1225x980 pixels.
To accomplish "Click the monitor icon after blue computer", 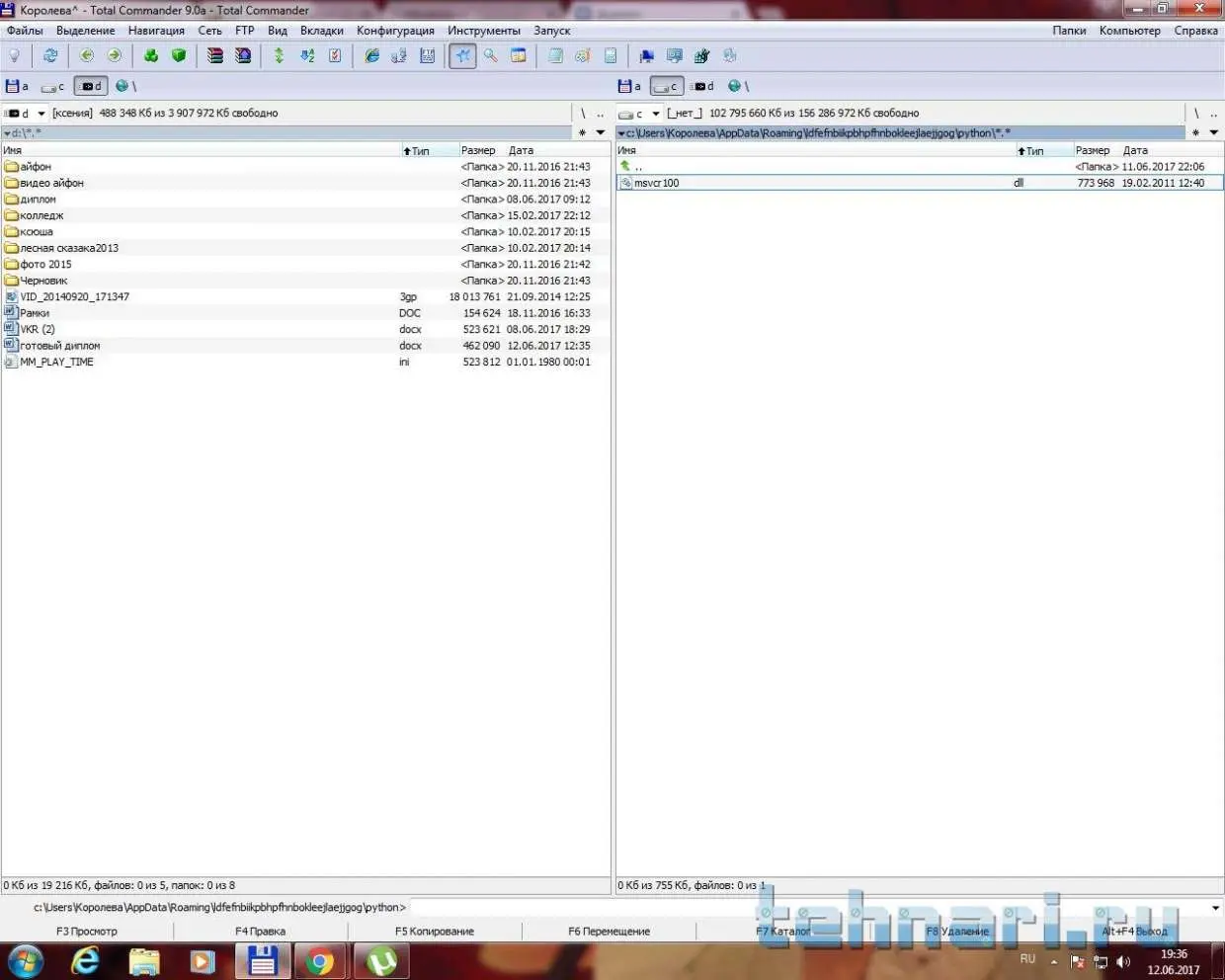I will (x=675, y=56).
